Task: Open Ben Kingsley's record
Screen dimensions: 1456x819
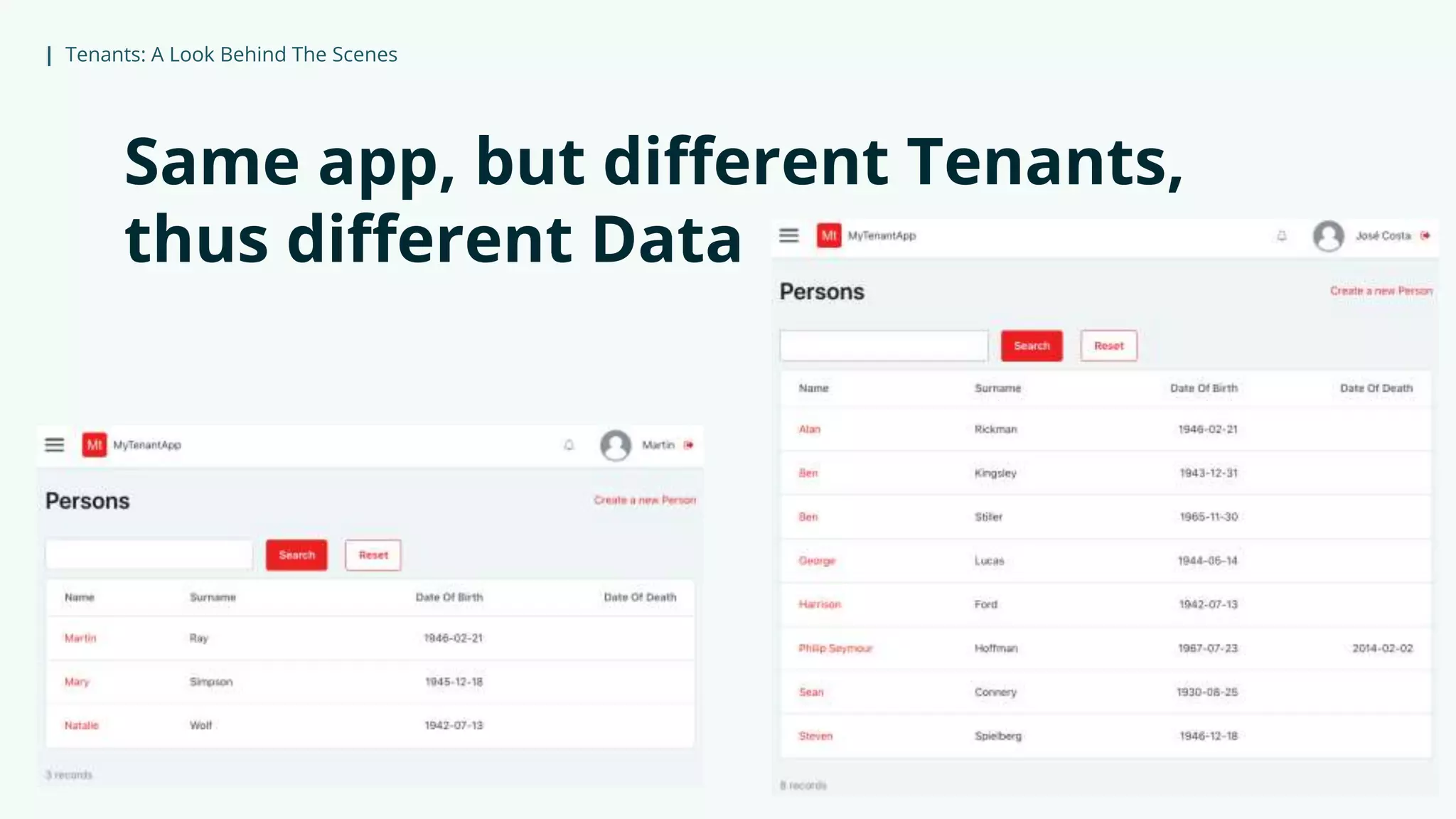Action: (808, 473)
